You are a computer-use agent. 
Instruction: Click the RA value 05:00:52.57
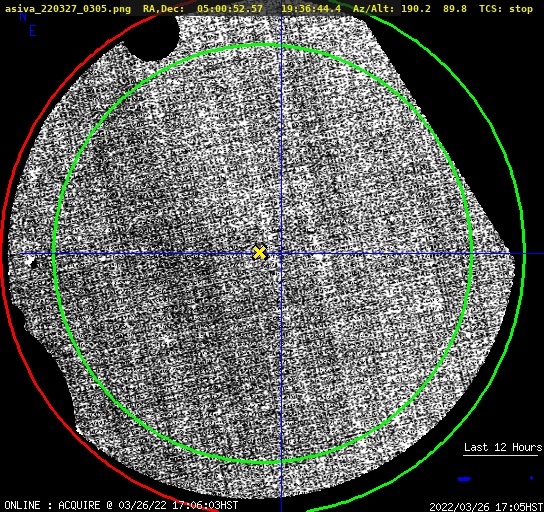tap(230, 9)
